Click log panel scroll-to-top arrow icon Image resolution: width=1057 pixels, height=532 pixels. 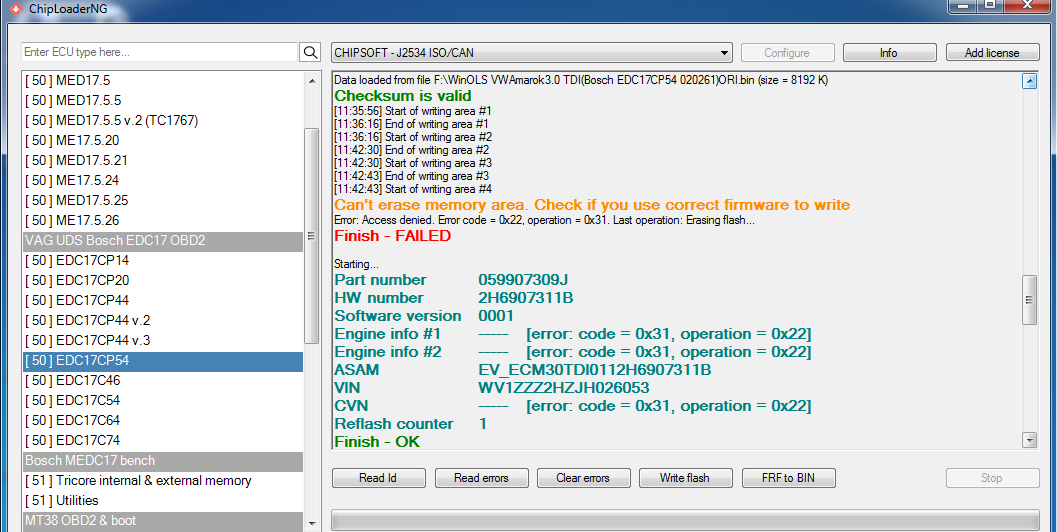(x=1029, y=82)
